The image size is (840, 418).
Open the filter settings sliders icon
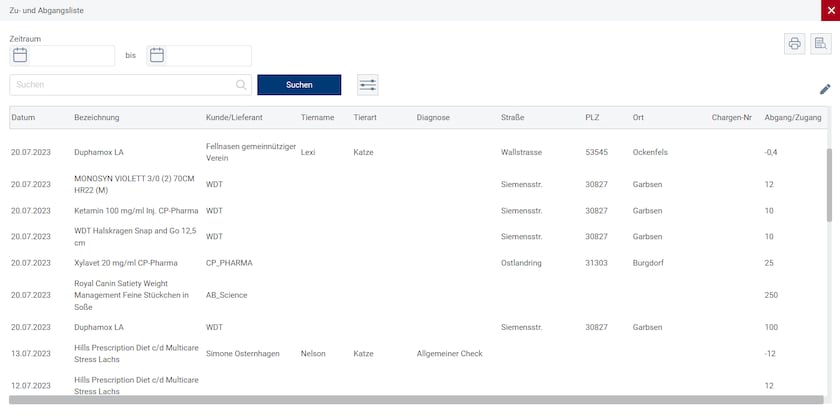[368, 85]
